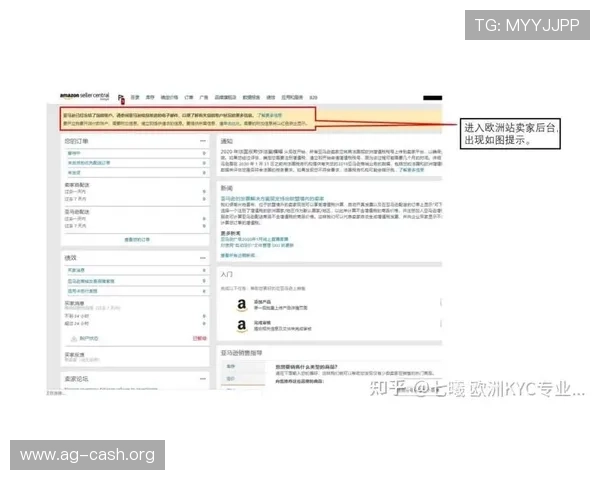Viewport: 600px width, 480px height.
Task: Click the 不到24小时 buyer messages row
Action: click(136, 316)
